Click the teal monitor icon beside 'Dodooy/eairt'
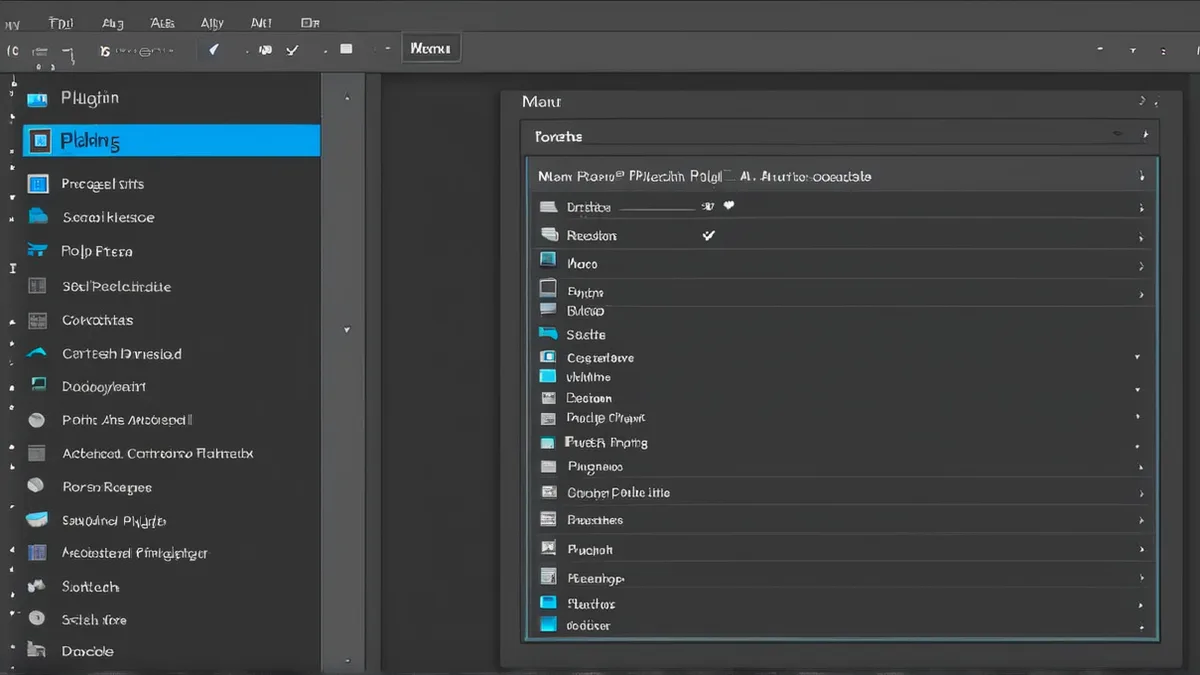This screenshot has width=1200, height=675. (x=38, y=385)
